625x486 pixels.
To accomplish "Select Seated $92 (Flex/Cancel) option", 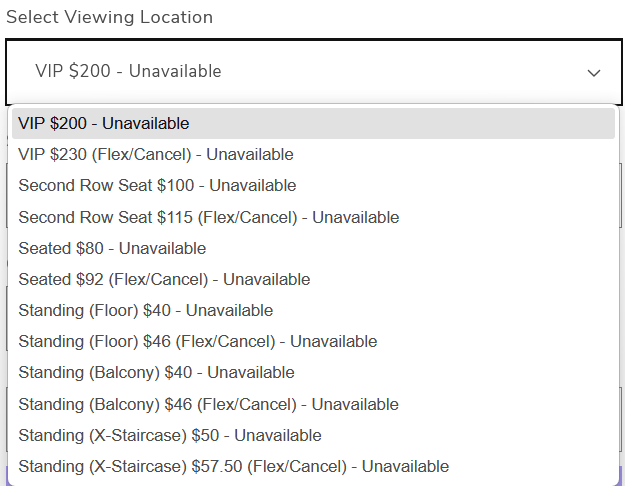I will pos(313,279).
